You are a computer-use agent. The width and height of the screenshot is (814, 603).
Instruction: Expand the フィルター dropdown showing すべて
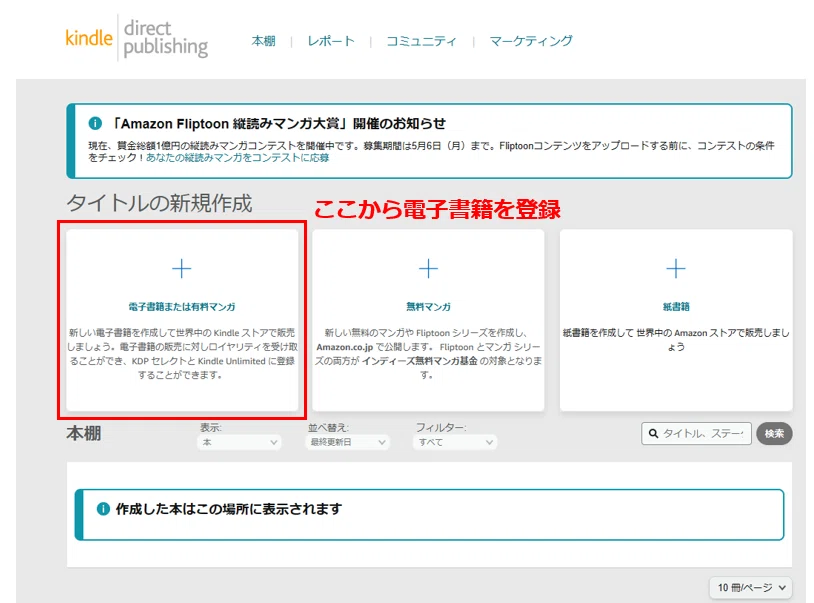(x=455, y=442)
